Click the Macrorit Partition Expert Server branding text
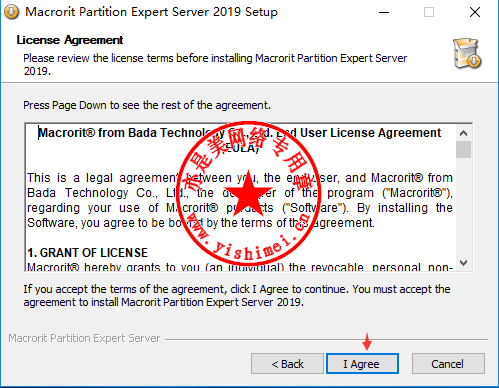 point(84,338)
